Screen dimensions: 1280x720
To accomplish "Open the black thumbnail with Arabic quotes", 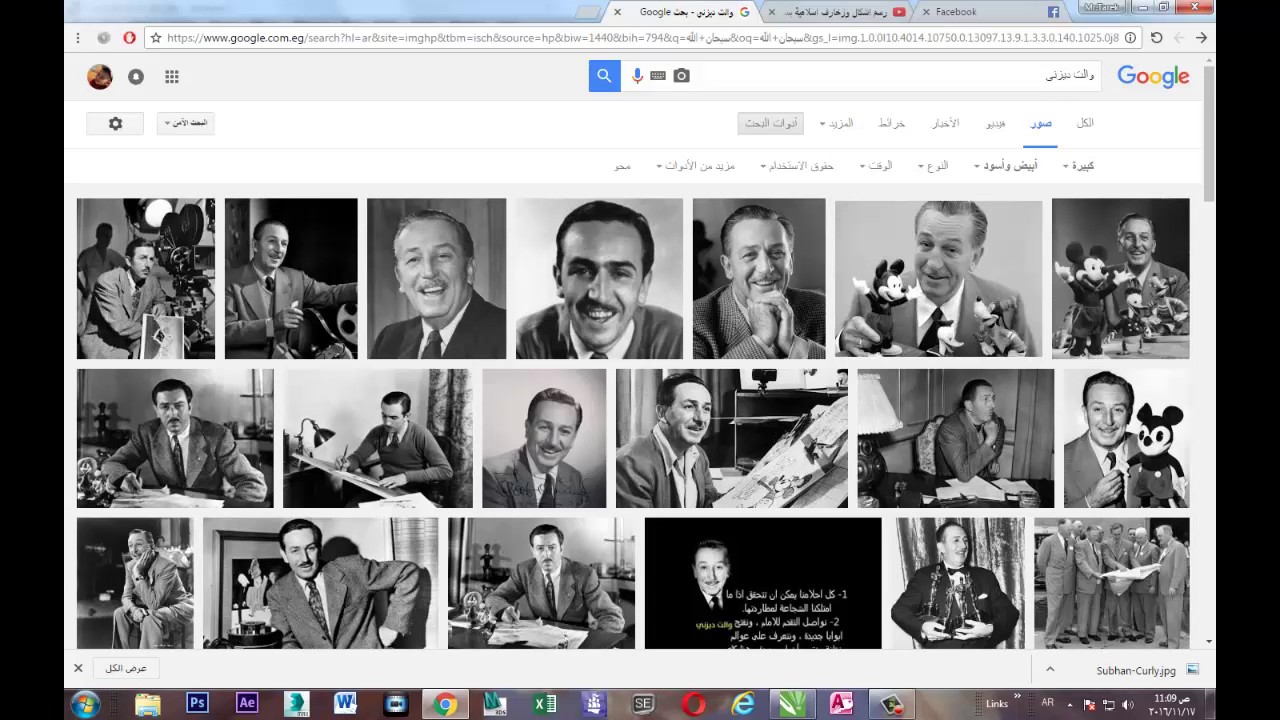I will [763, 583].
